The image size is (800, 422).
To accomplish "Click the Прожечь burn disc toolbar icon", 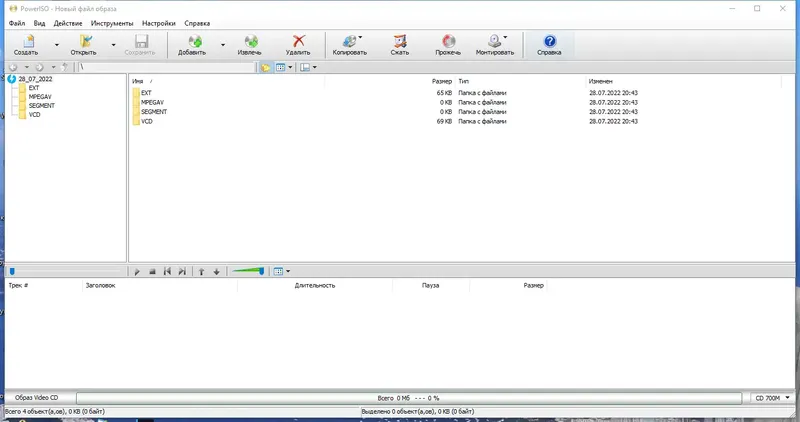I will click(x=448, y=41).
